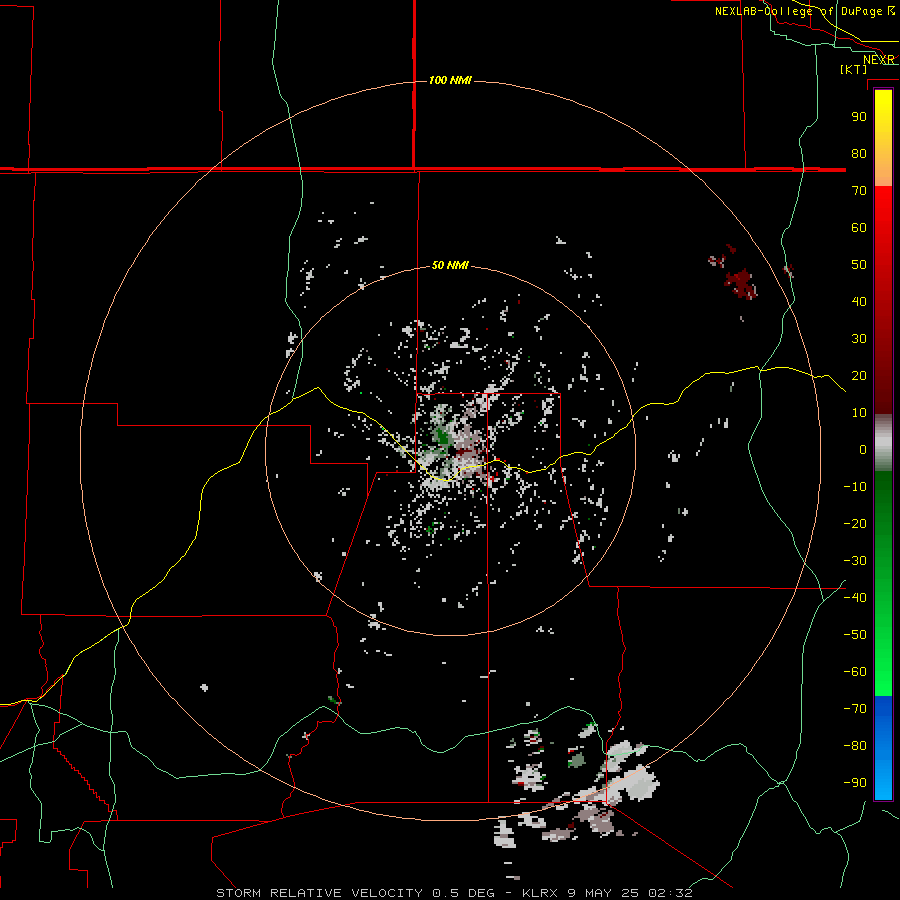Click the 80 value on the velocity scale
This screenshot has height=900, width=900.
859,153
